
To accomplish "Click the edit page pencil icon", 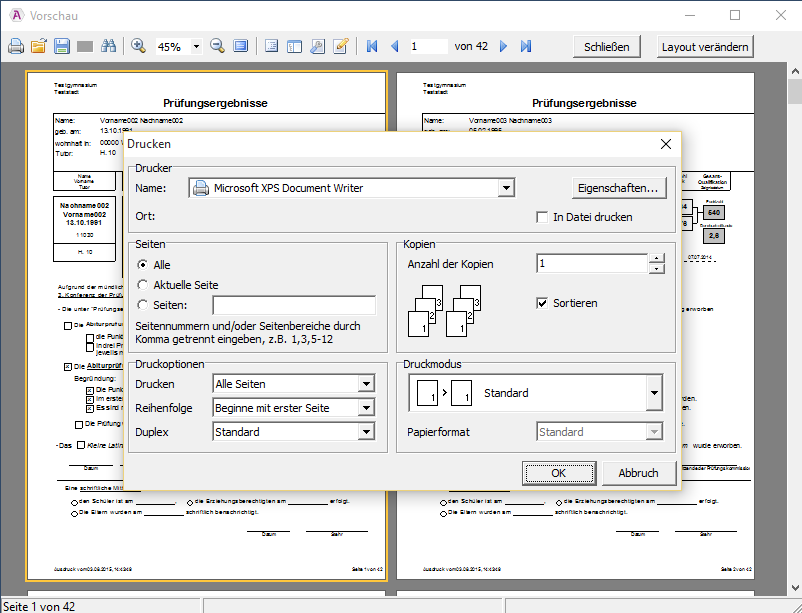I will [341, 47].
